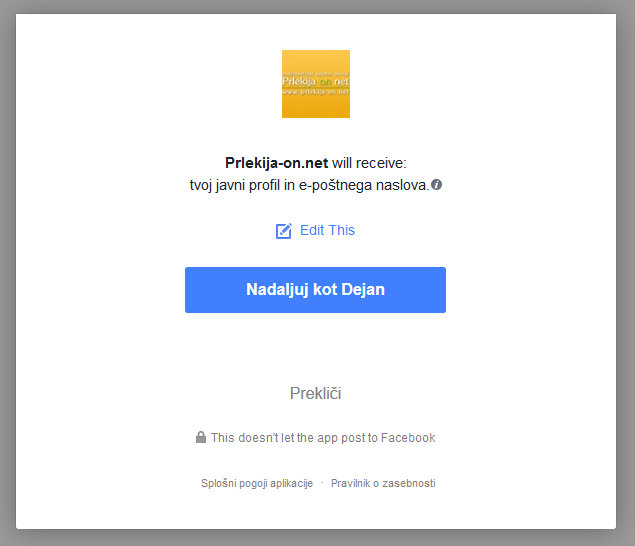Click the info icon after e-poštnega naslova

[x=436, y=185]
